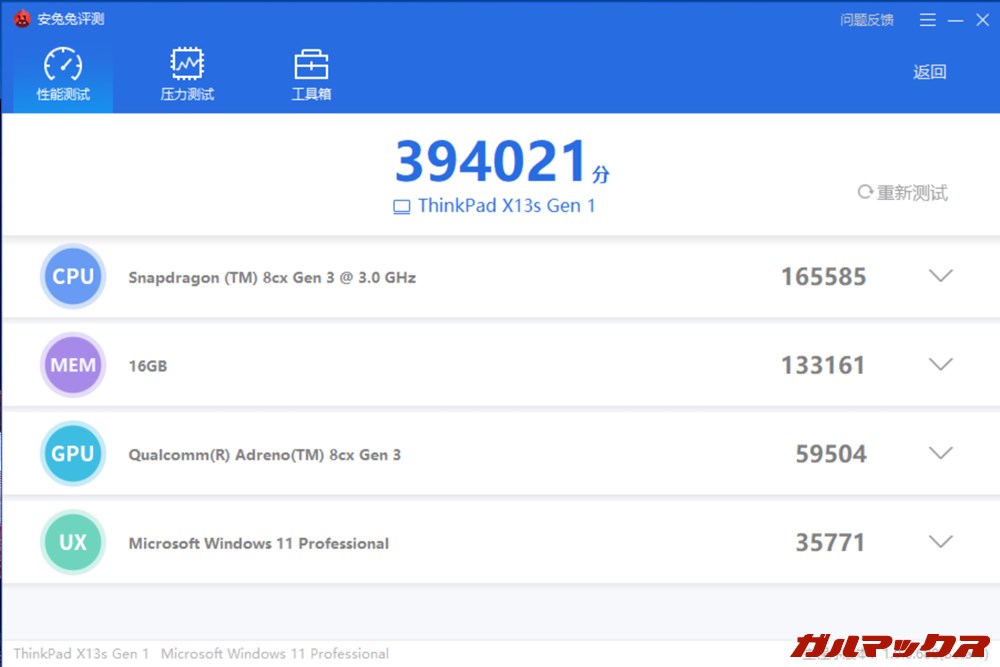Click the total score 394021

pos(490,162)
